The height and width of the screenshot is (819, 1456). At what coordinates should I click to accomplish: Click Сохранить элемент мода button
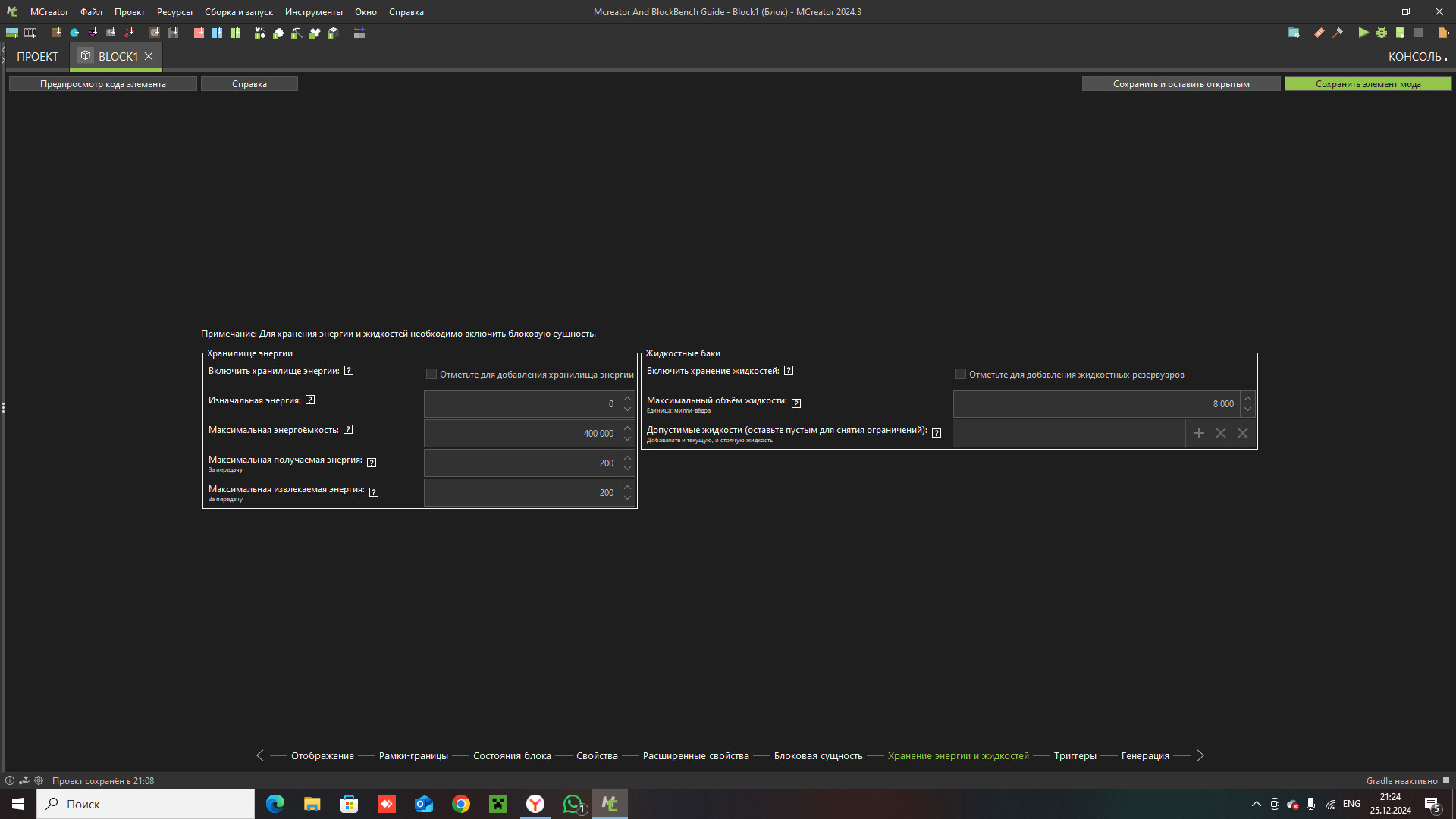[x=1367, y=84]
